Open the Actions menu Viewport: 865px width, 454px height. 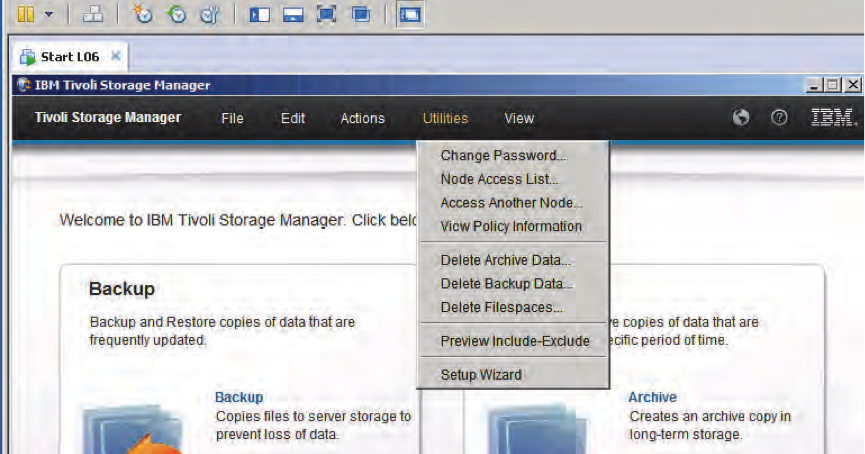pyautogui.click(x=362, y=118)
